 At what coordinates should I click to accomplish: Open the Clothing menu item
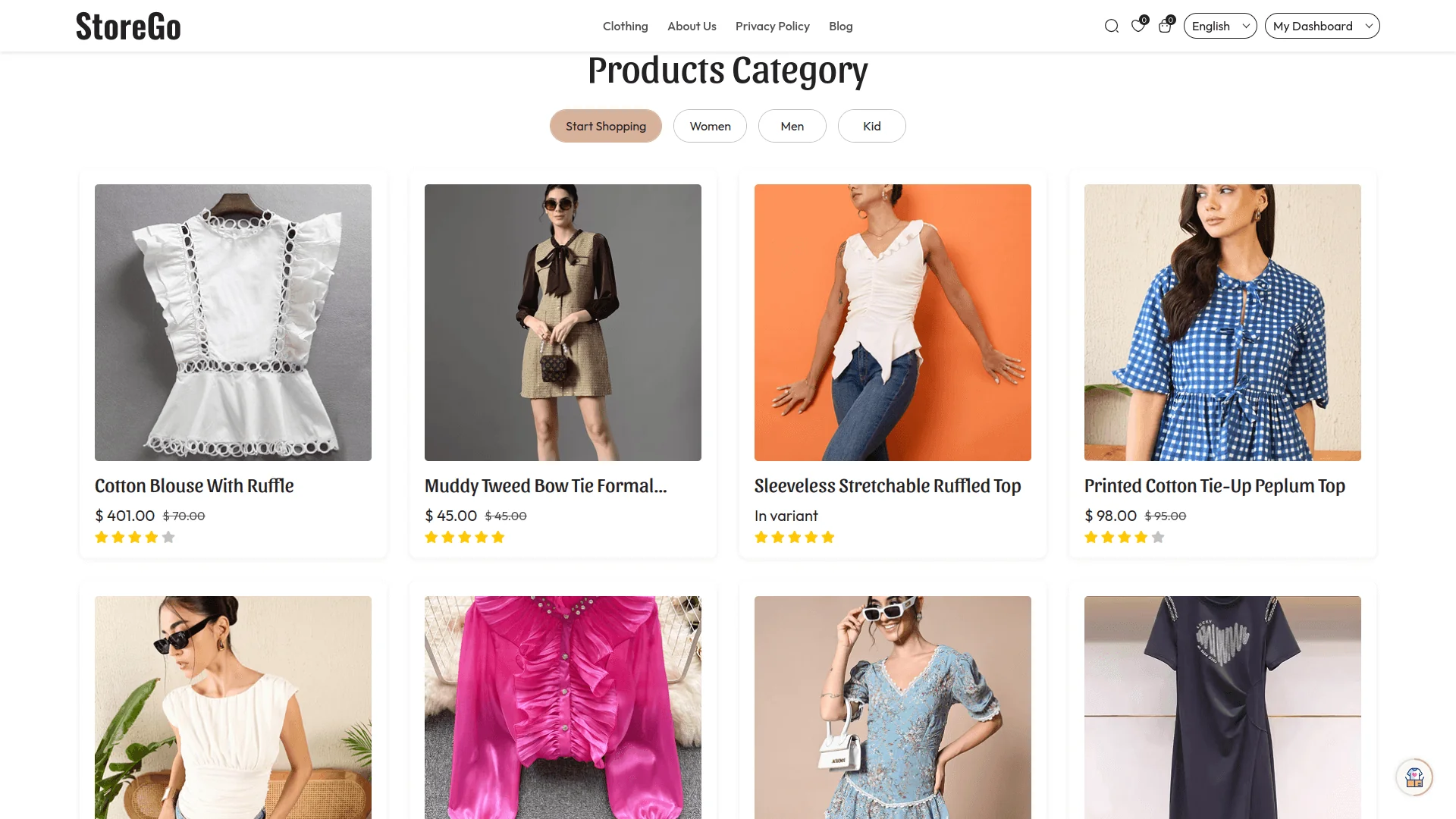pos(625,26)
